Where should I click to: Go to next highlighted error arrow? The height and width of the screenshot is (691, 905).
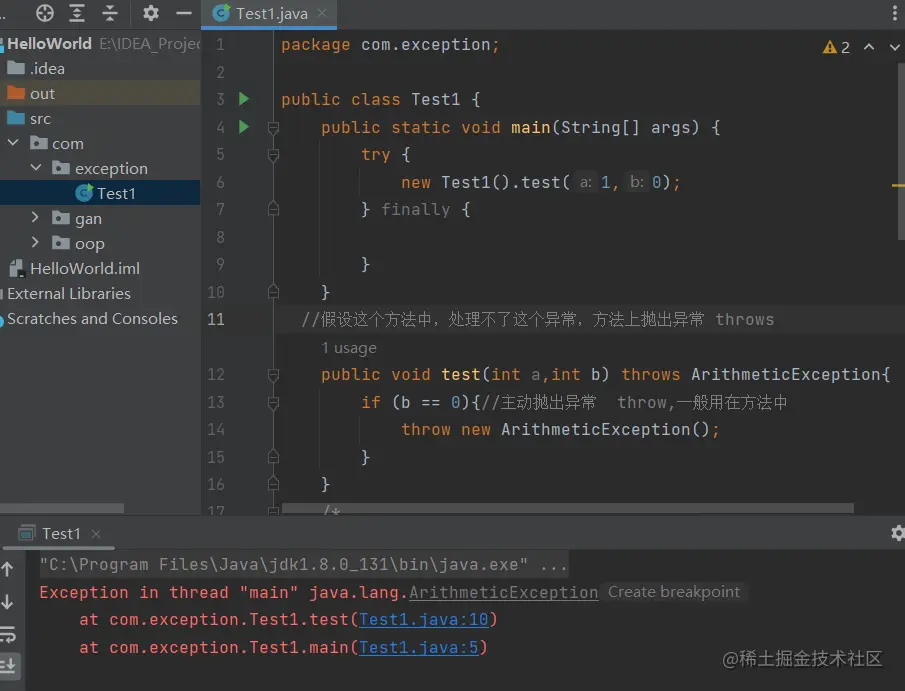pyautogui.click(x=894, y=47)
